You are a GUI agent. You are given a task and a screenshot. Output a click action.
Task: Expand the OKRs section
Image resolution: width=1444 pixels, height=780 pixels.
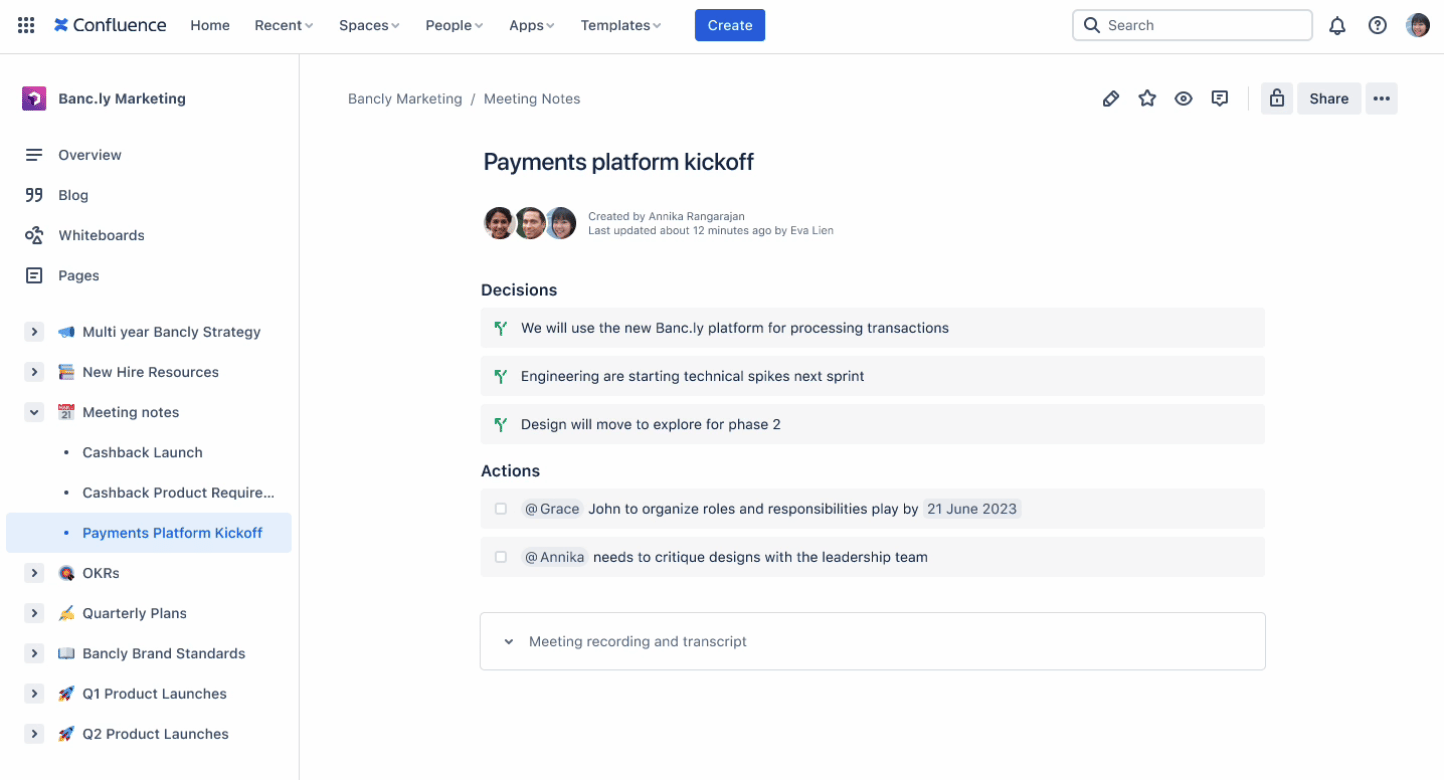pos(33,572)
